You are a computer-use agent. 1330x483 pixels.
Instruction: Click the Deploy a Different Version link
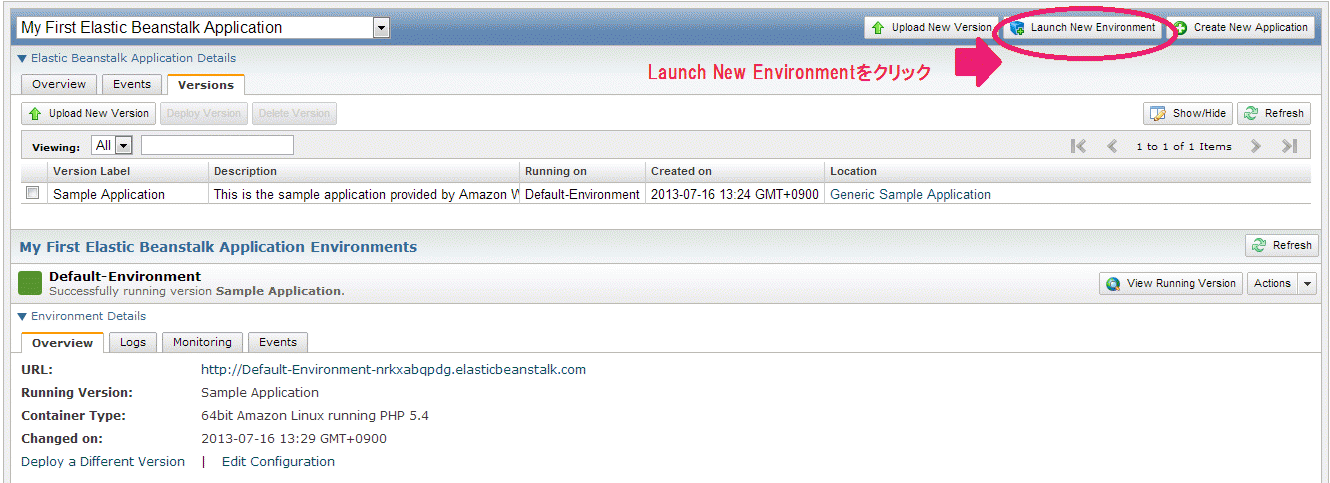[x=103, y=462]
